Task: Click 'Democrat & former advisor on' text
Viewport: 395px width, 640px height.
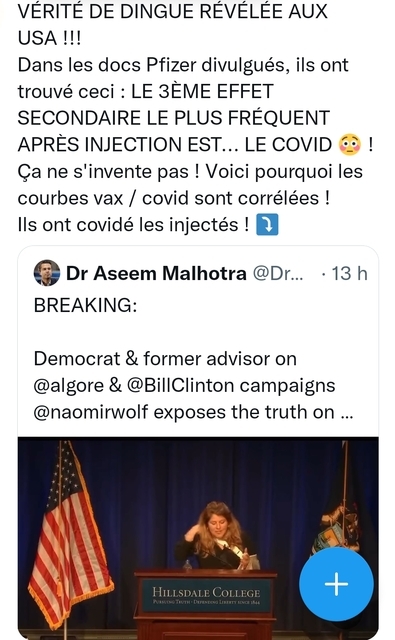Action: (x=165, y=359)
